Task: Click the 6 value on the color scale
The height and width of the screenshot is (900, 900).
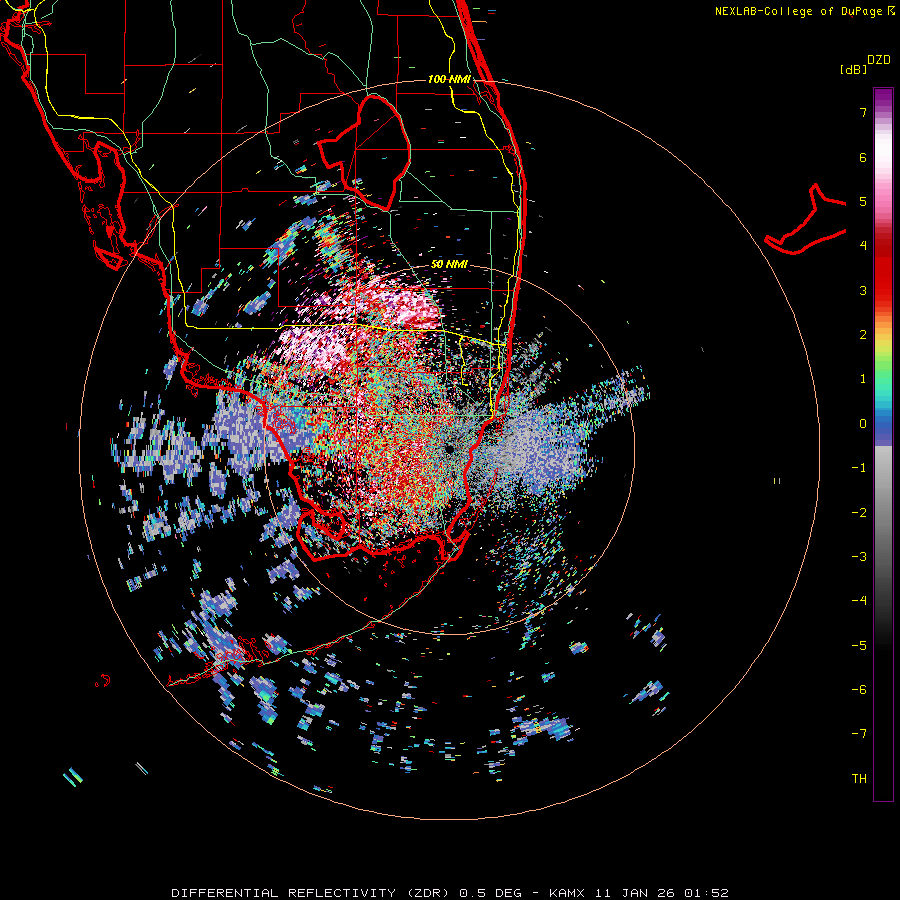Action: [x=863, y=157]
